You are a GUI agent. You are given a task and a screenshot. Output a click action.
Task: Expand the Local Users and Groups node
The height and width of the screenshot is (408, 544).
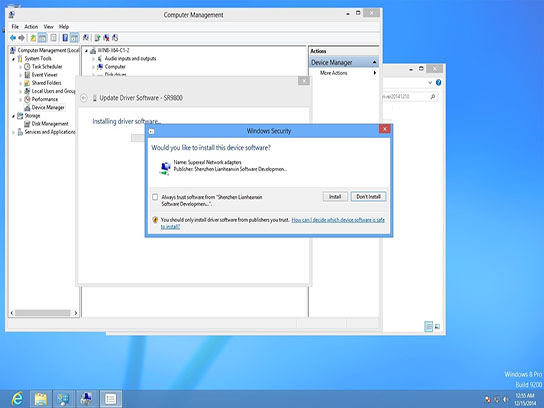pyautogui.click(x=20, y=92)
